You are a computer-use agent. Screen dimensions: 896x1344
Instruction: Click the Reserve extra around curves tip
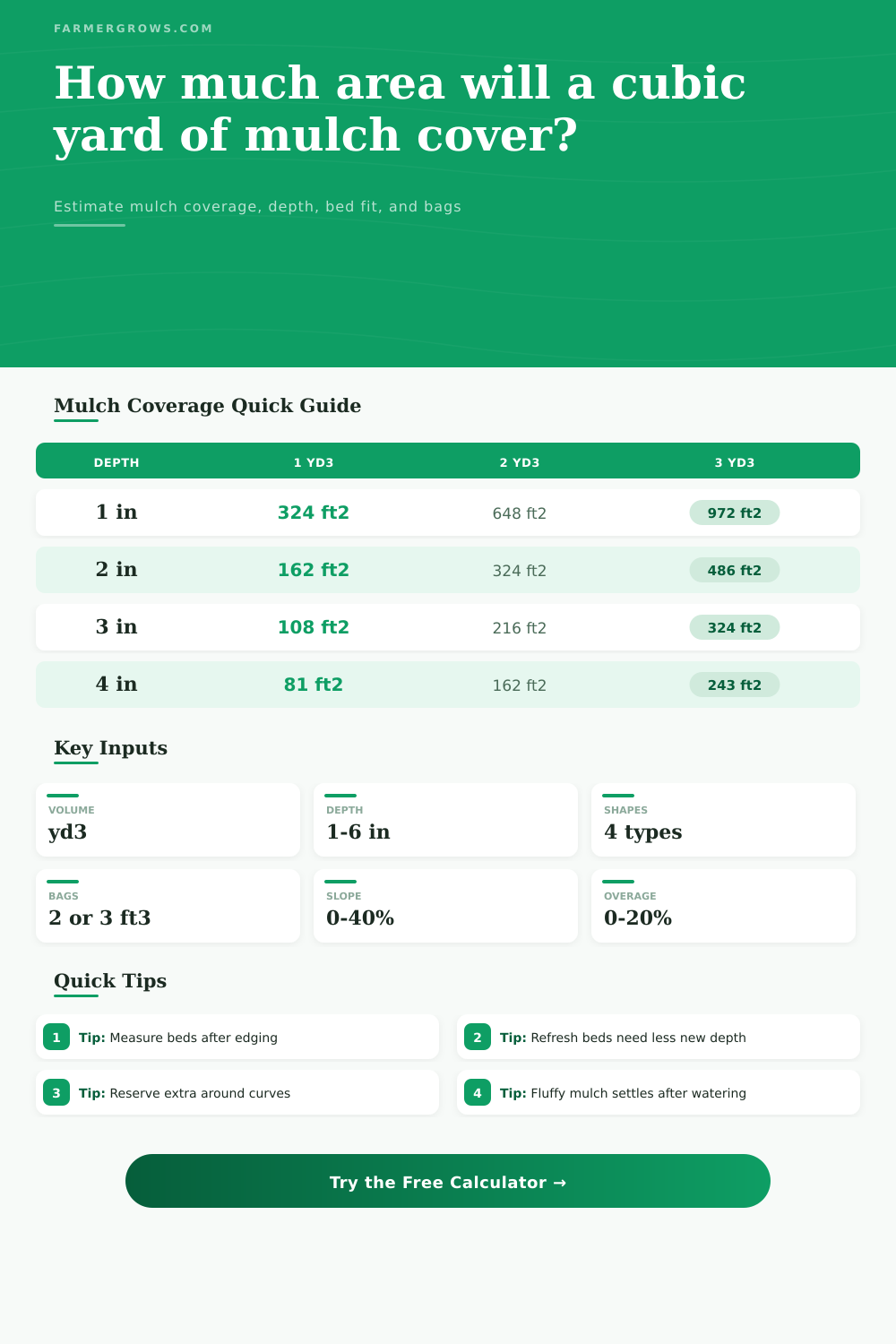pyautogui.click(x=237, y=1092)
